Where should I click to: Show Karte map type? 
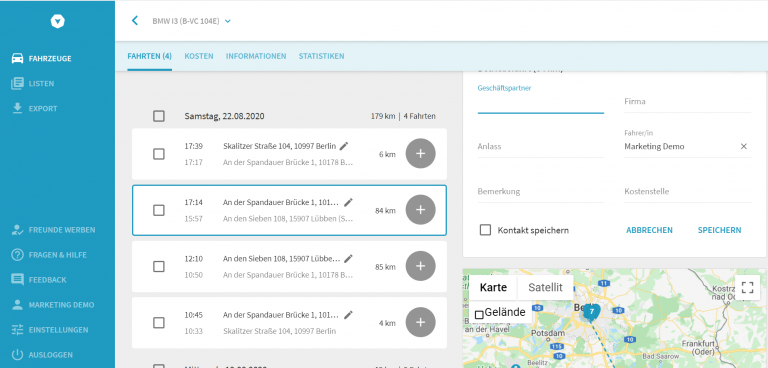[493, 288]
